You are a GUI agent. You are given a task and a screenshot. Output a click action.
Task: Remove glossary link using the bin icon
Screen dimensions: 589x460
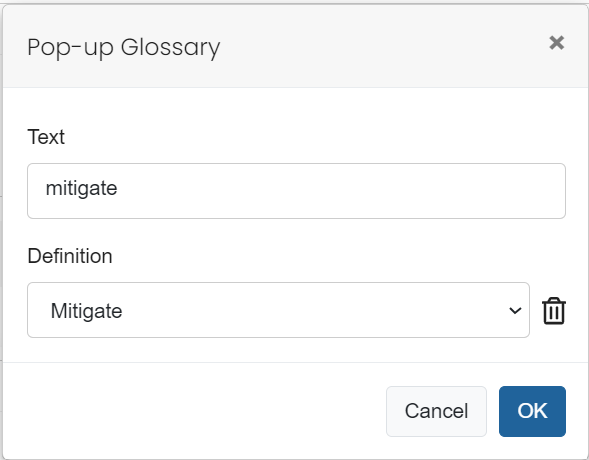(x=554, y=311)
